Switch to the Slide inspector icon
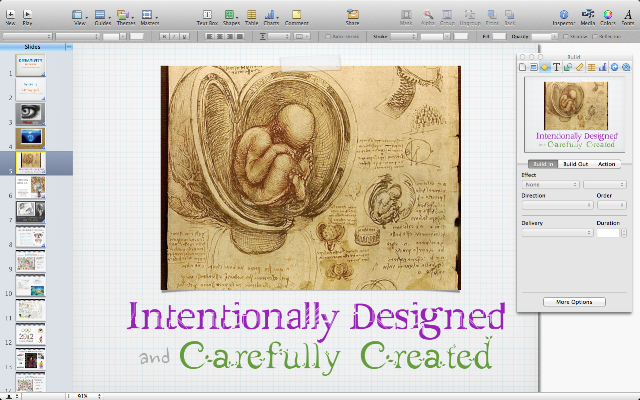640x400 pixels. click(x=534, y=67)
